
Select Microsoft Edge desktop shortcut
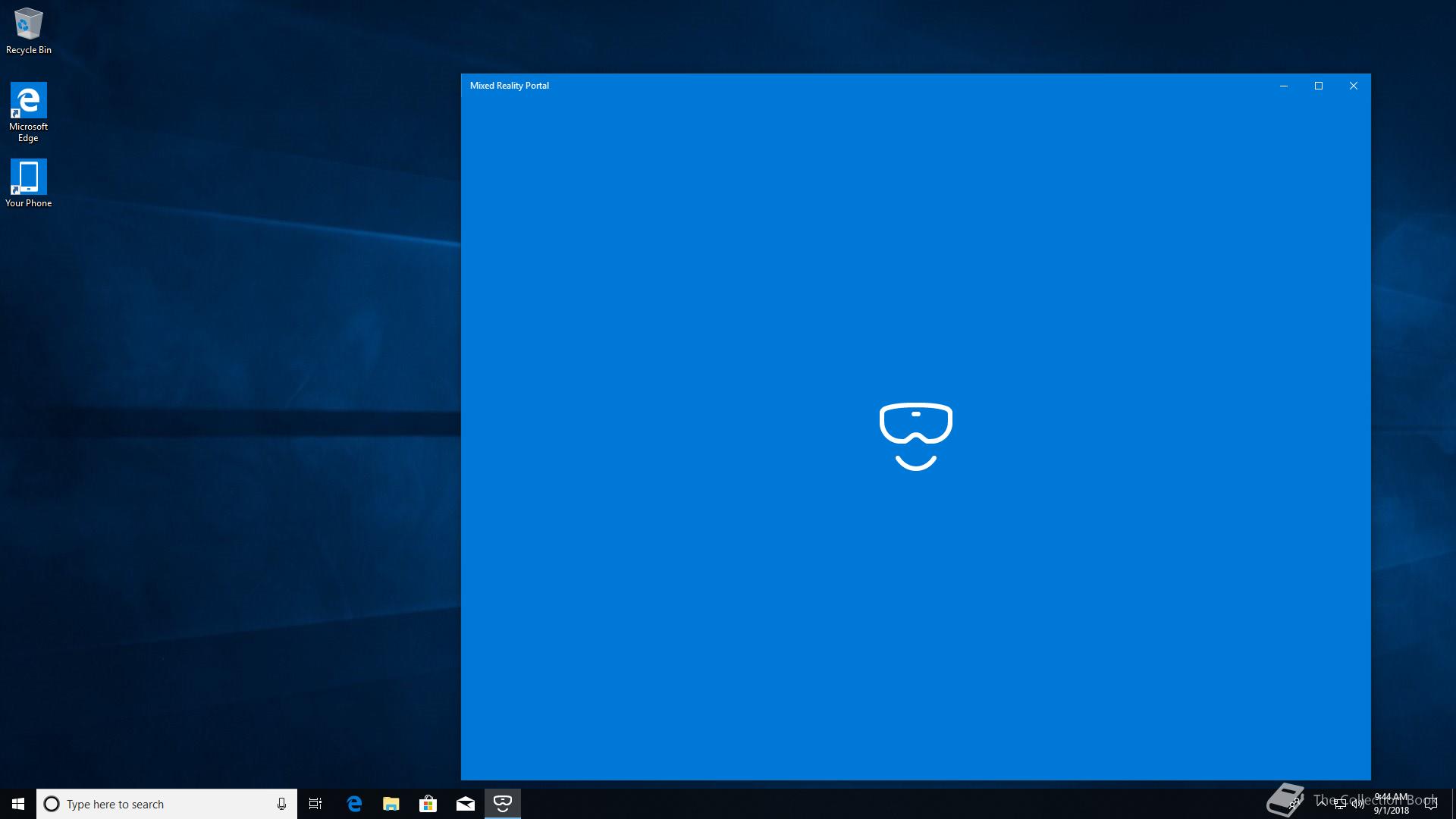(29, 111)
